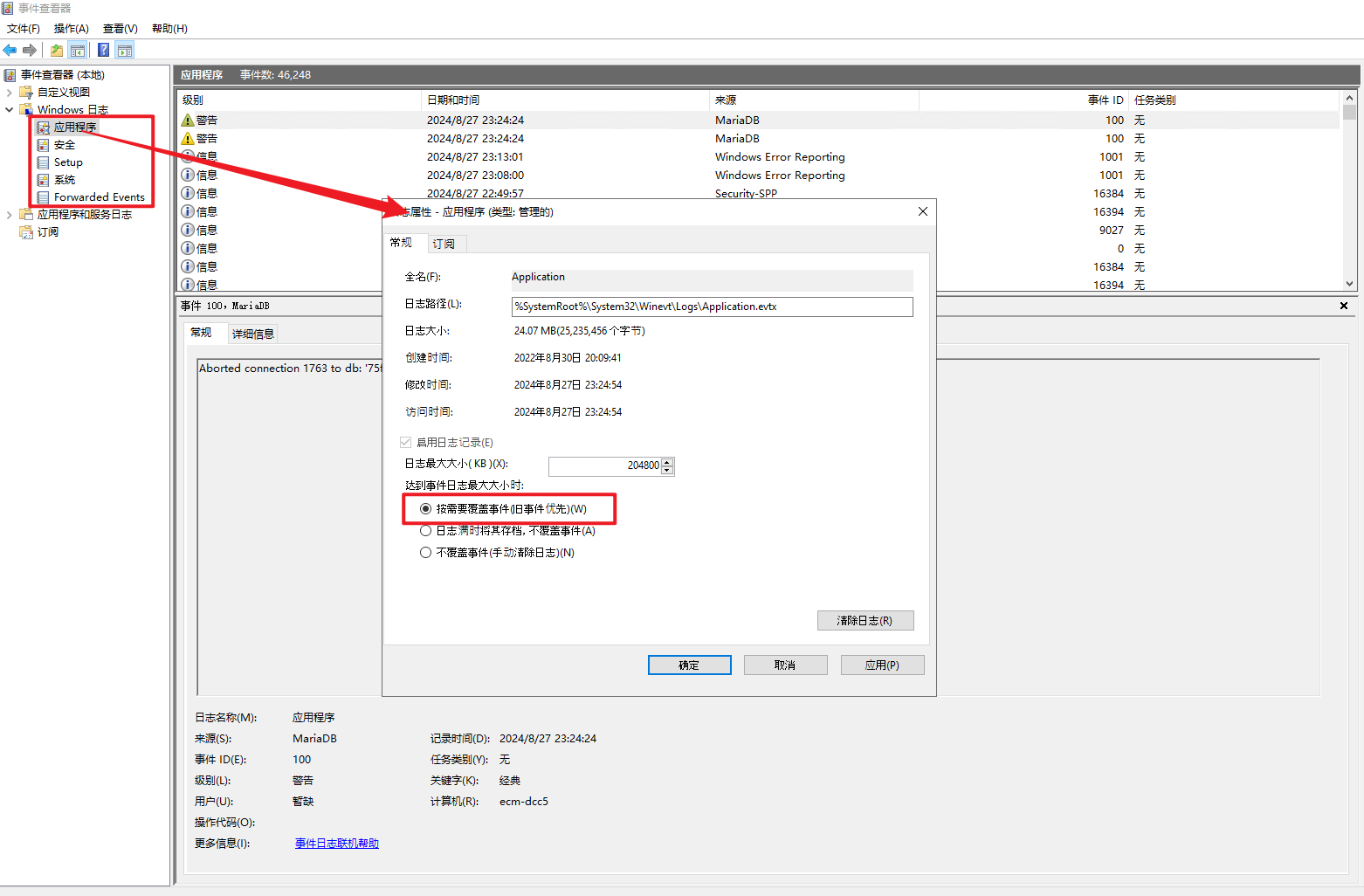This screenshot has width=1364, height=896.
Task: Switch to the 订阅 tab in dialog
Action: click(x=444, y=244)
